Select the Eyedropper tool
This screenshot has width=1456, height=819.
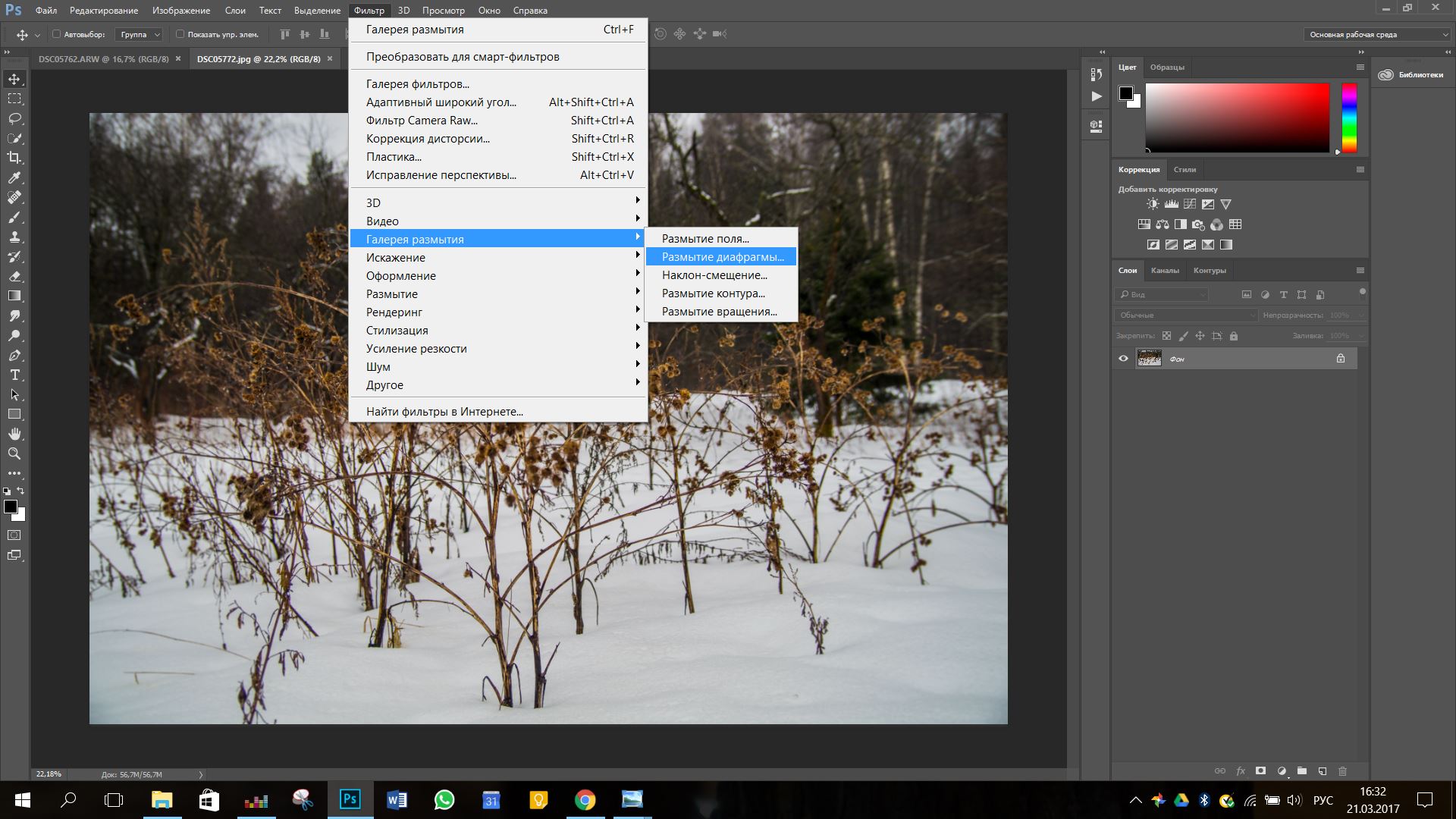(14, 177)
